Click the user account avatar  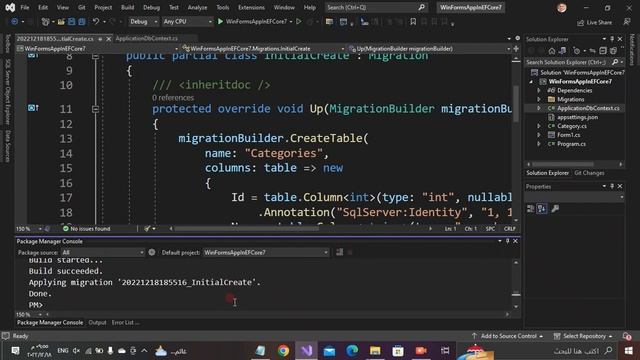[562, 7]
